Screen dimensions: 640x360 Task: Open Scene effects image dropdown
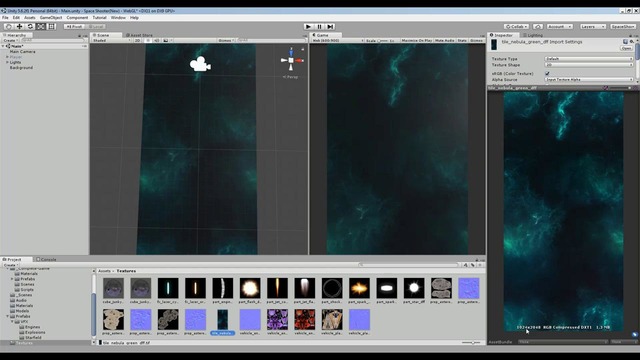(167, 40)
